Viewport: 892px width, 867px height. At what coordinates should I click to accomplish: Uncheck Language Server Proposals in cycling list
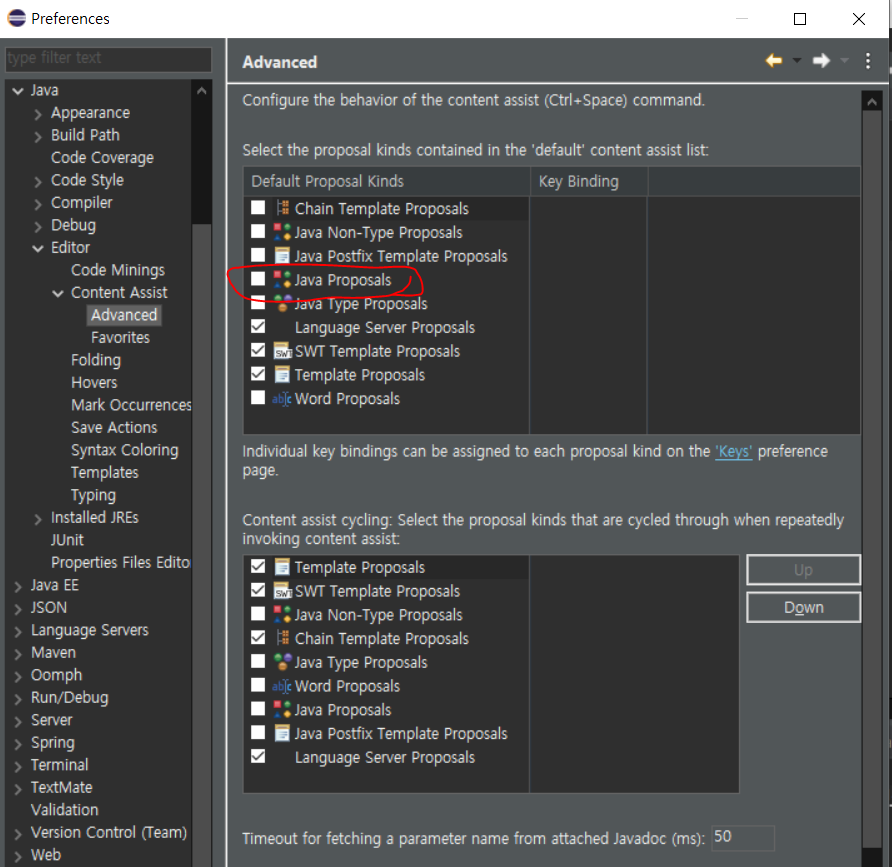pos(258,757)
